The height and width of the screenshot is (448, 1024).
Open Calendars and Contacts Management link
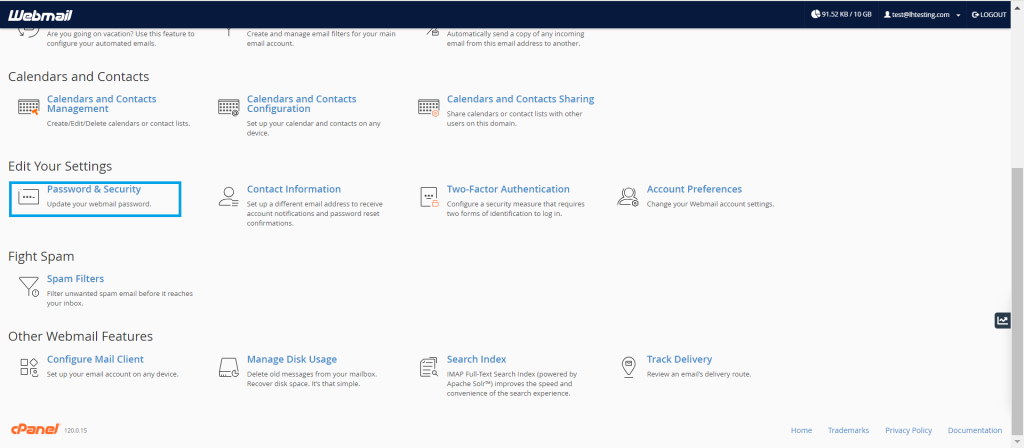click(101, 104)
